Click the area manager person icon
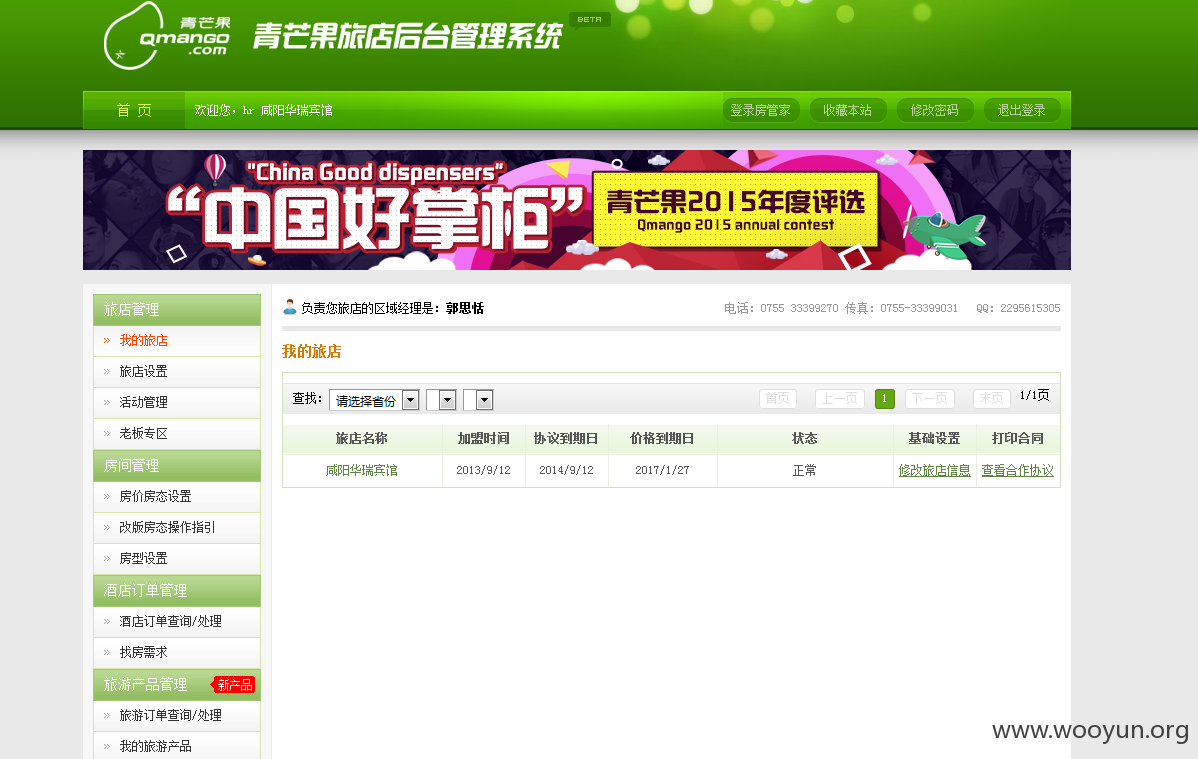Viewport: 1198px width, 759px height. tap(290, 307)
